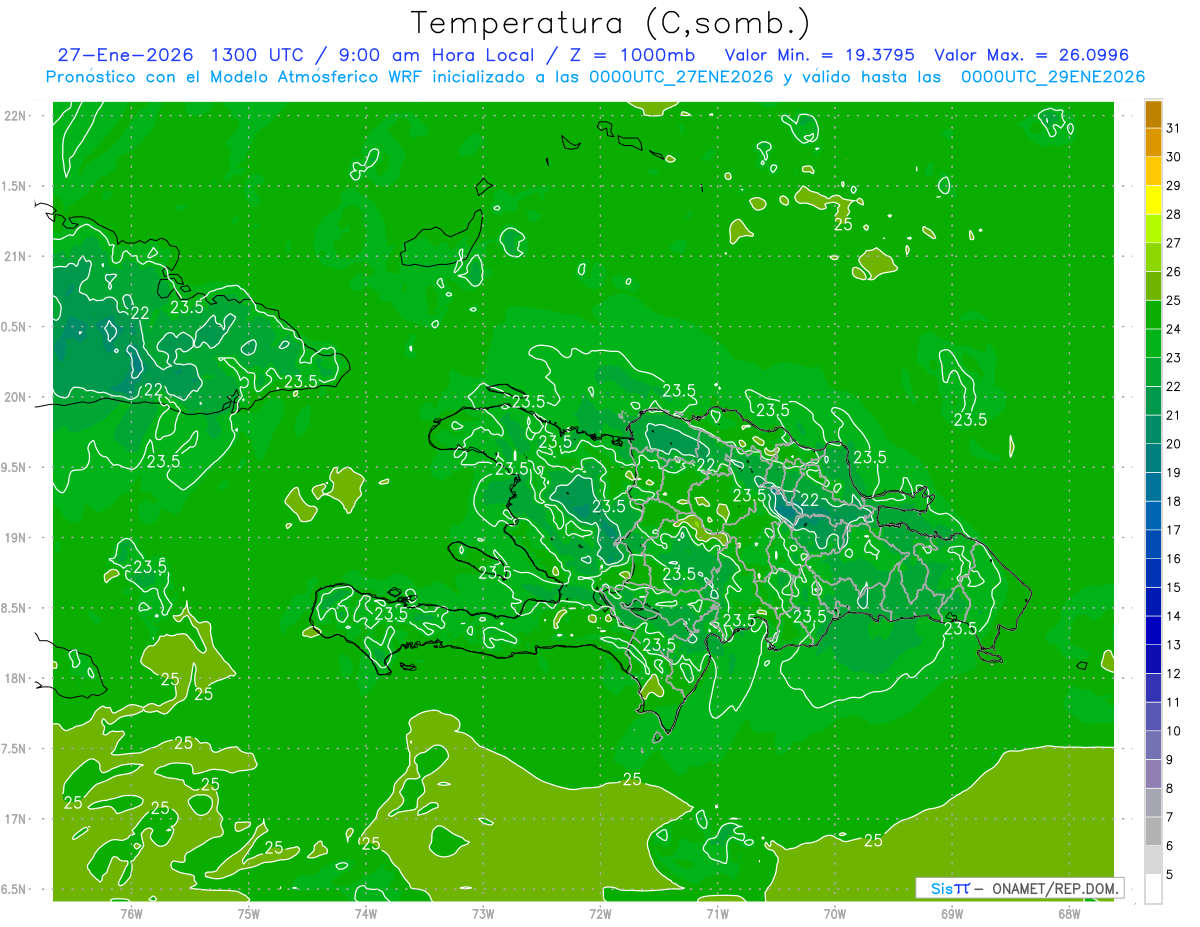Click the purple legend swatch between 8 and 9
This screenshot has width=1200, height=927.
click(x=1153, y=774)
